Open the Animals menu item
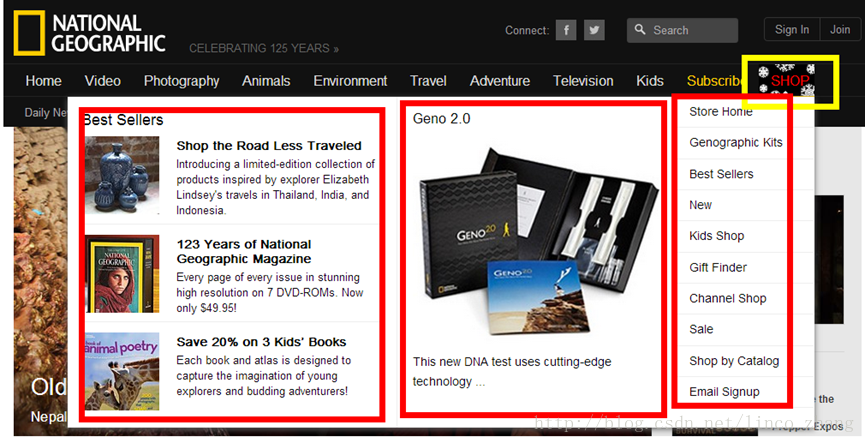 tap(266, 81)
